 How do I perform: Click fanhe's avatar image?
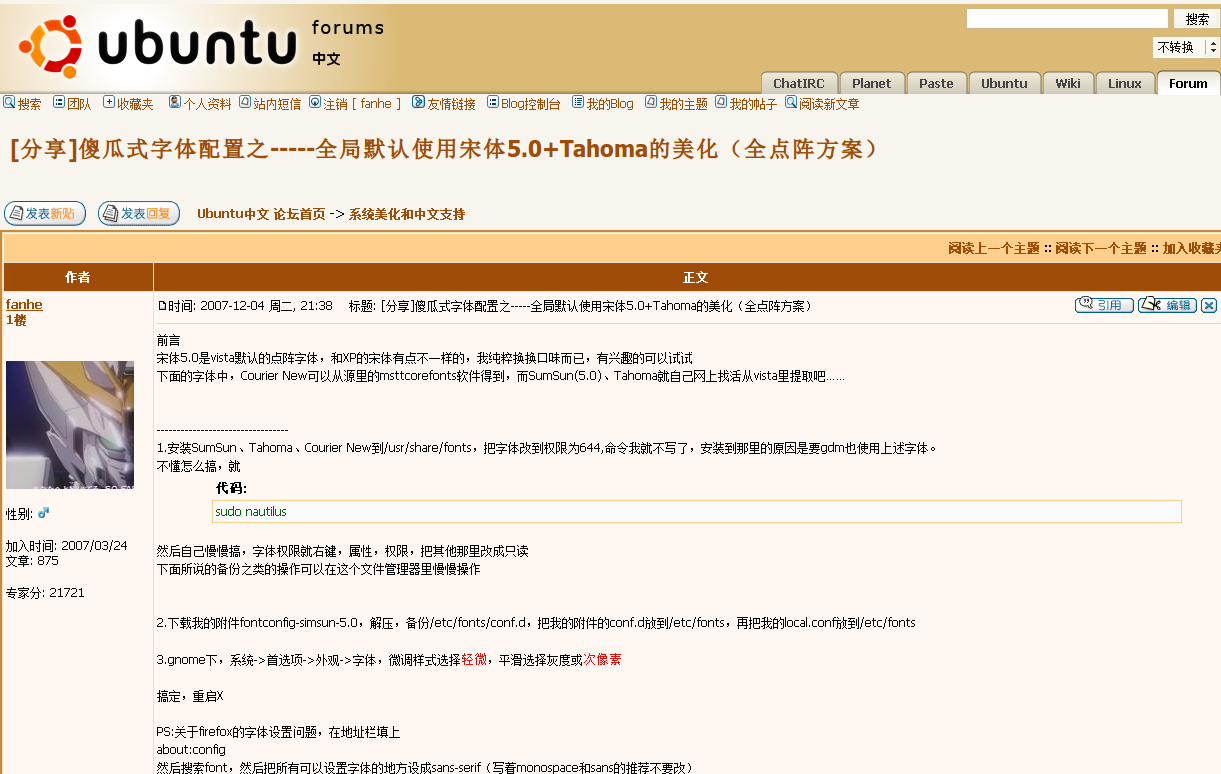[70, 425]
